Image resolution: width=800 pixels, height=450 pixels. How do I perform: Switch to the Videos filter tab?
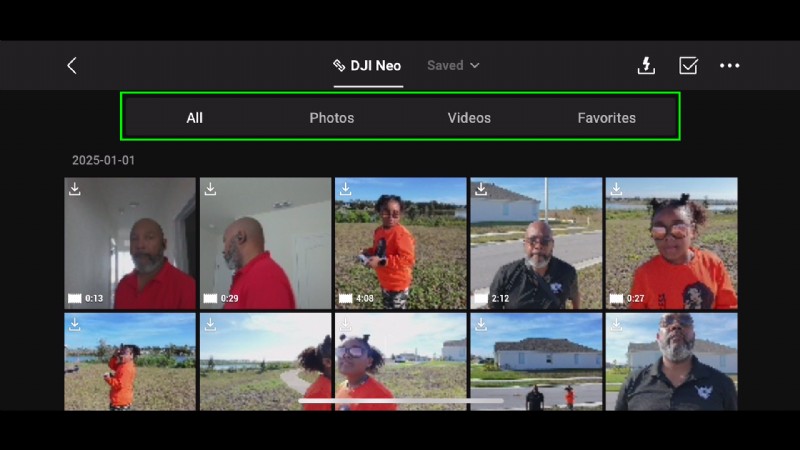coord(469,118)
